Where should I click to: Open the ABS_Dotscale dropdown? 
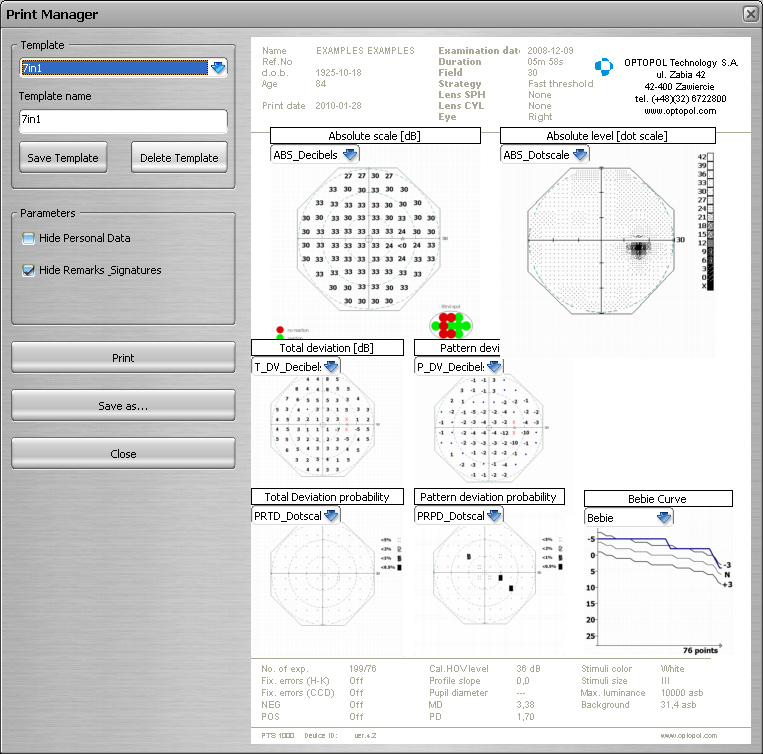point(580,155)
